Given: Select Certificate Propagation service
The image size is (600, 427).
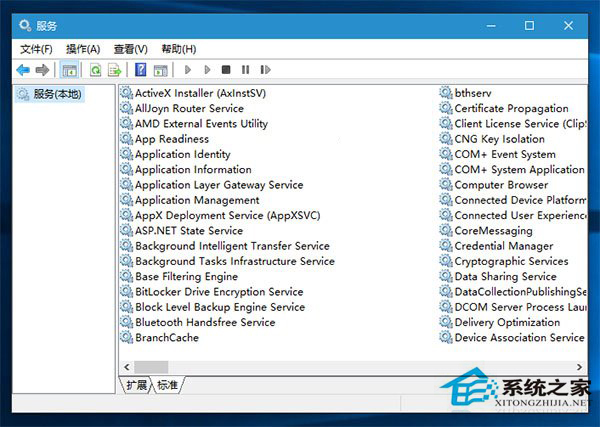Looking at the screenshot, I should tap(504, 108).
